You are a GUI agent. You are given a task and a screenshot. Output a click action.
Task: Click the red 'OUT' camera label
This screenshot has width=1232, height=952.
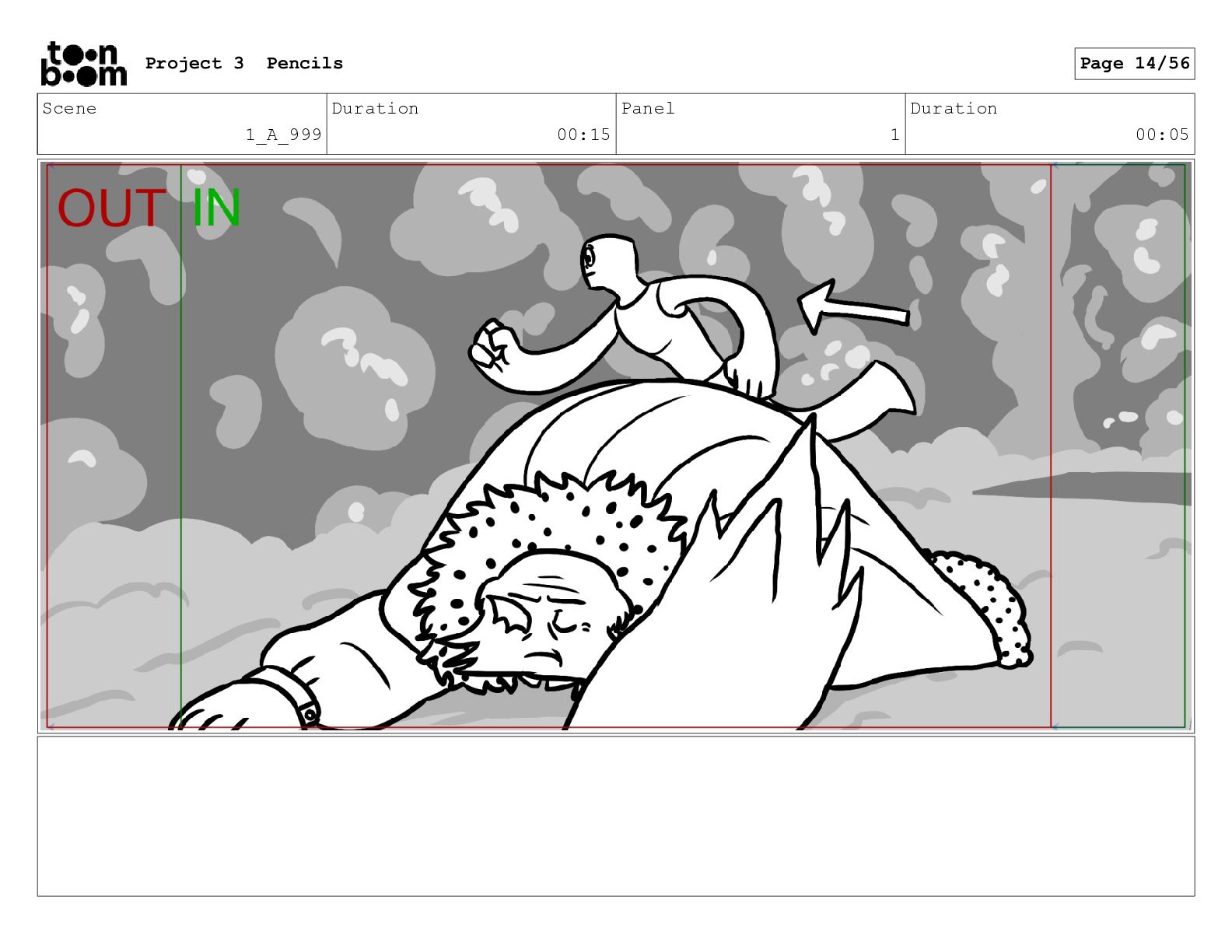(x=111, y=208)
